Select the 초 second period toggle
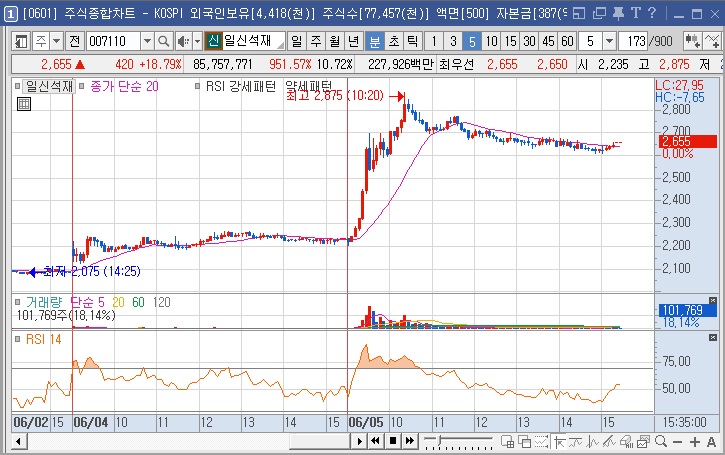This screenshot has height=455, width=725. pos(393,41)
